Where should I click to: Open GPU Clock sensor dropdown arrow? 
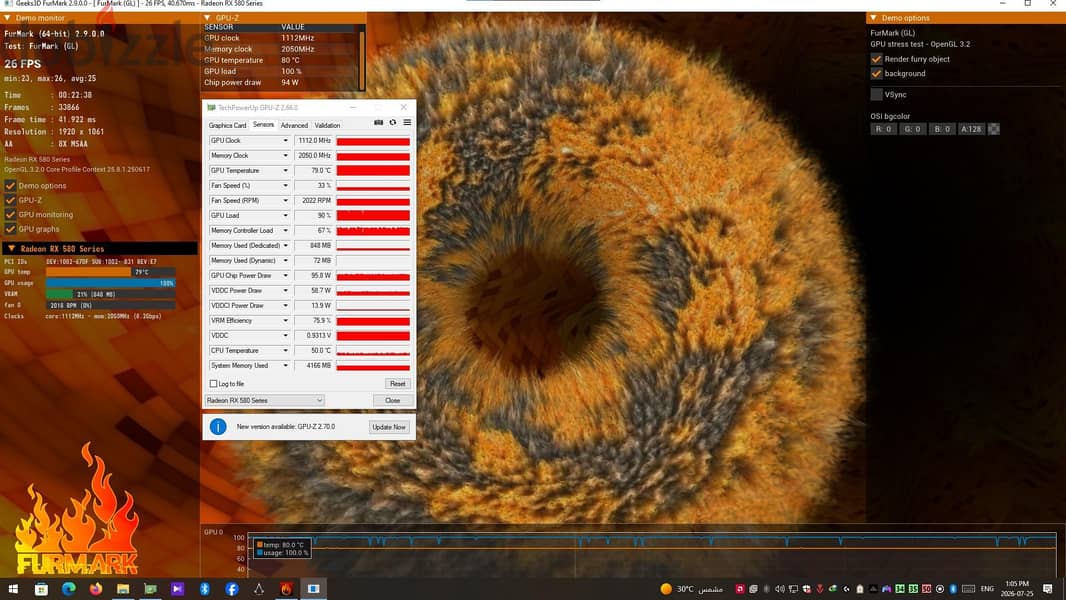(x=286, y=141)
